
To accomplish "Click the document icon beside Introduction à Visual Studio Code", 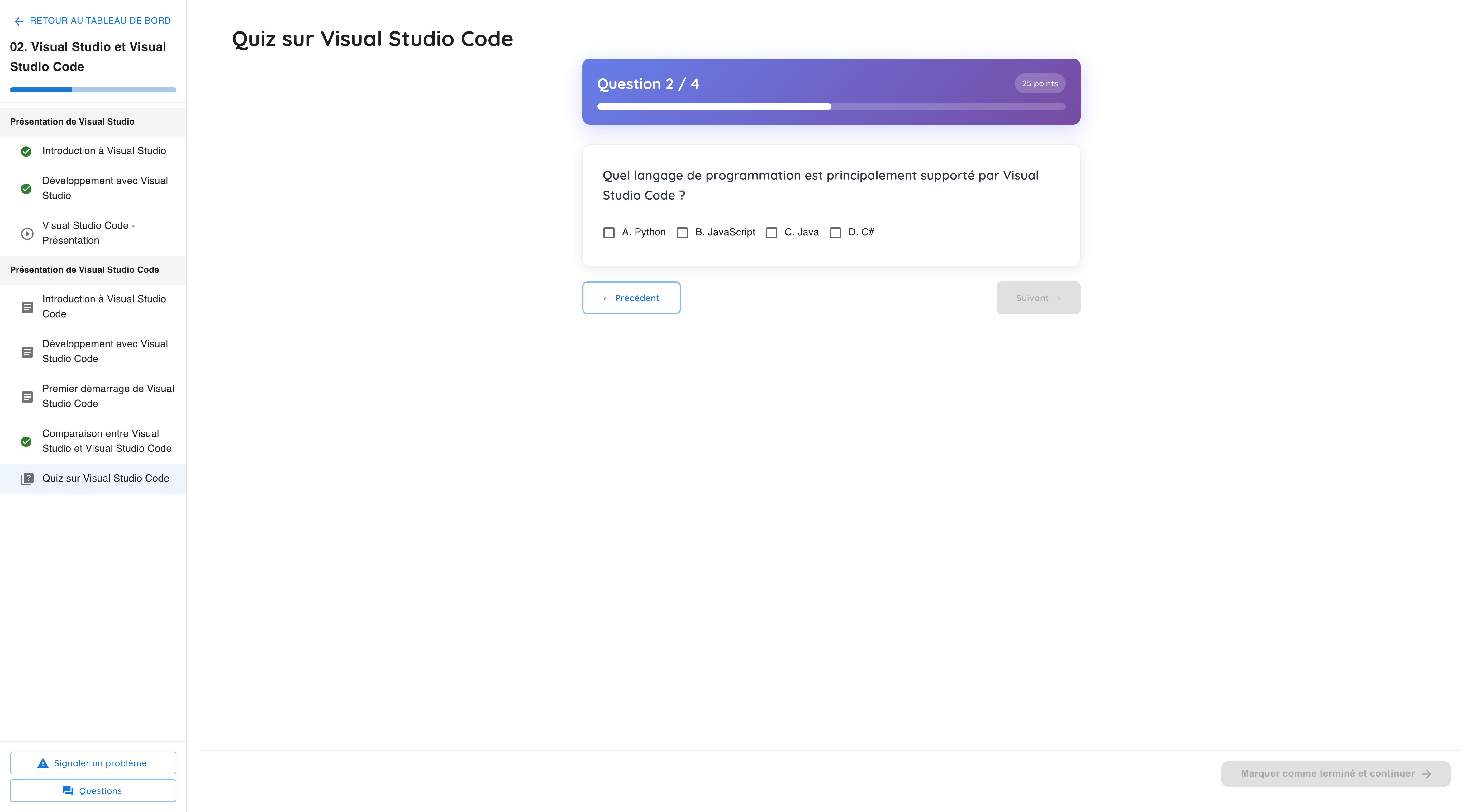I will [27, 307].
